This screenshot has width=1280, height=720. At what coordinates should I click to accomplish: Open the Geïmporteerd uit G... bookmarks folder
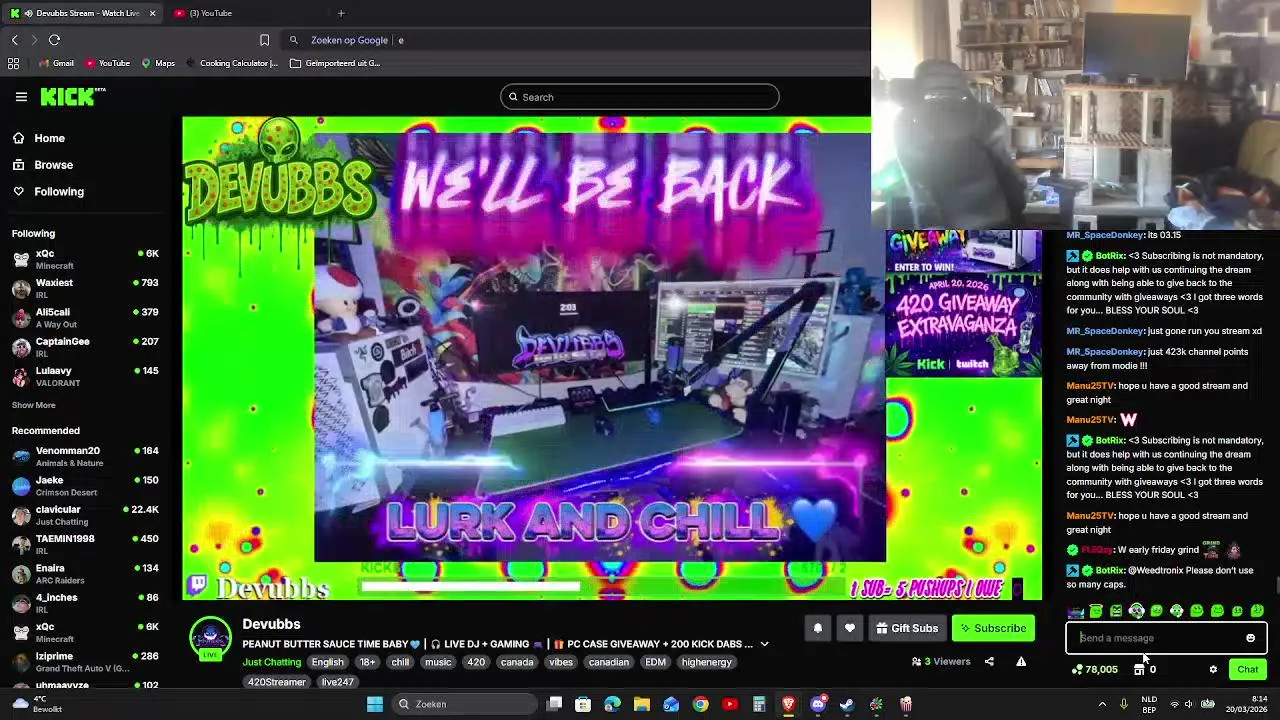[335, 63]
